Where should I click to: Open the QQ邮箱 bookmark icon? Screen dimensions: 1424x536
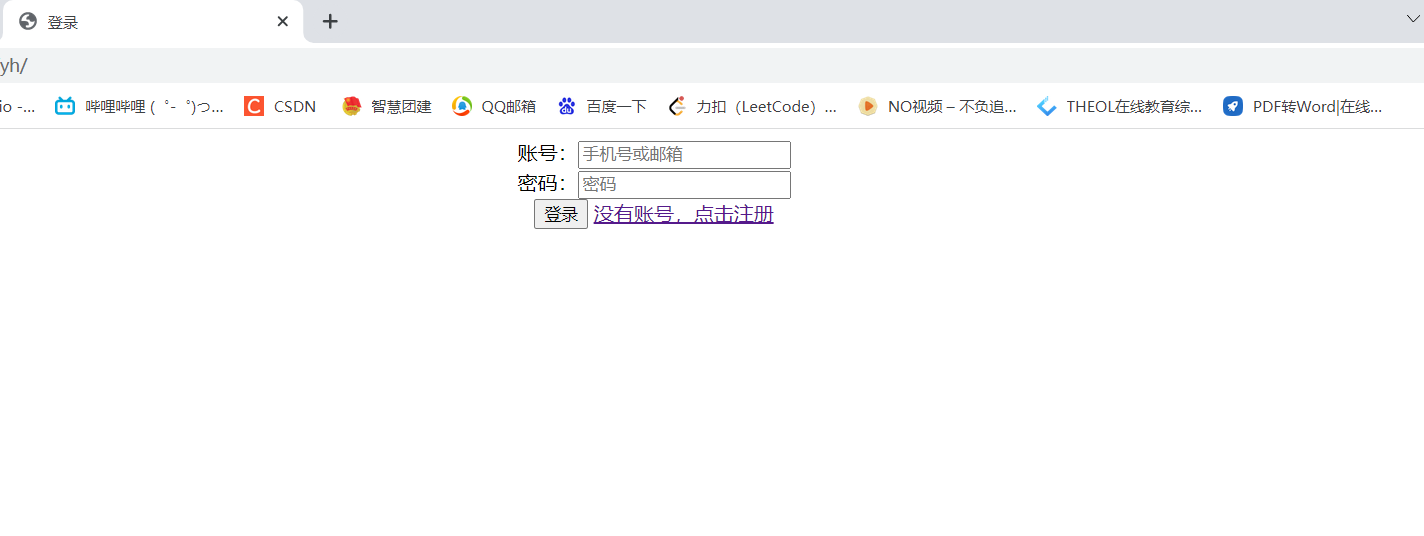tap(461, 106)
